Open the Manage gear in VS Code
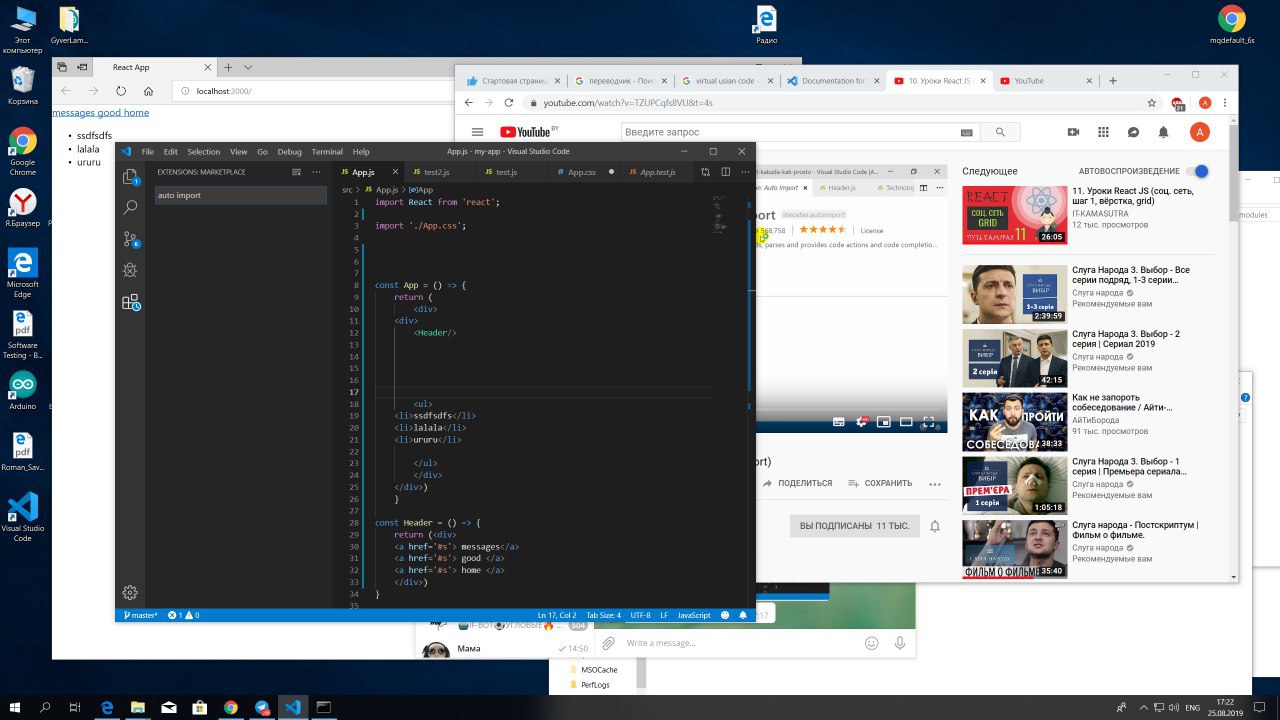 130,592
